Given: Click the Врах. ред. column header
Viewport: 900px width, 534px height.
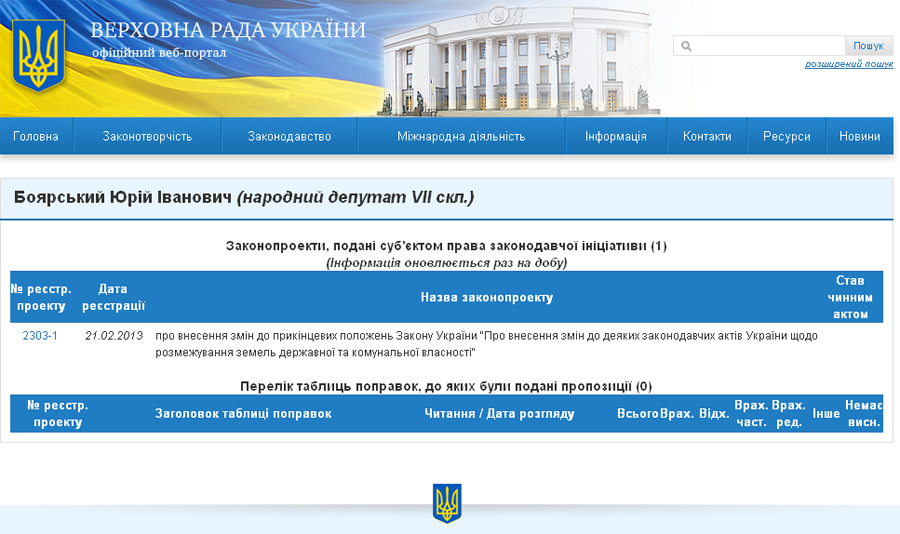Looking at the screenshot, I should (789, 413).
